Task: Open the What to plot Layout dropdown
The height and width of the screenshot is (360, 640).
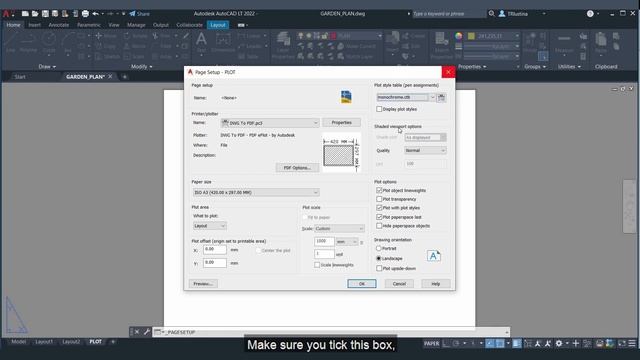Action: coord(210,226)
